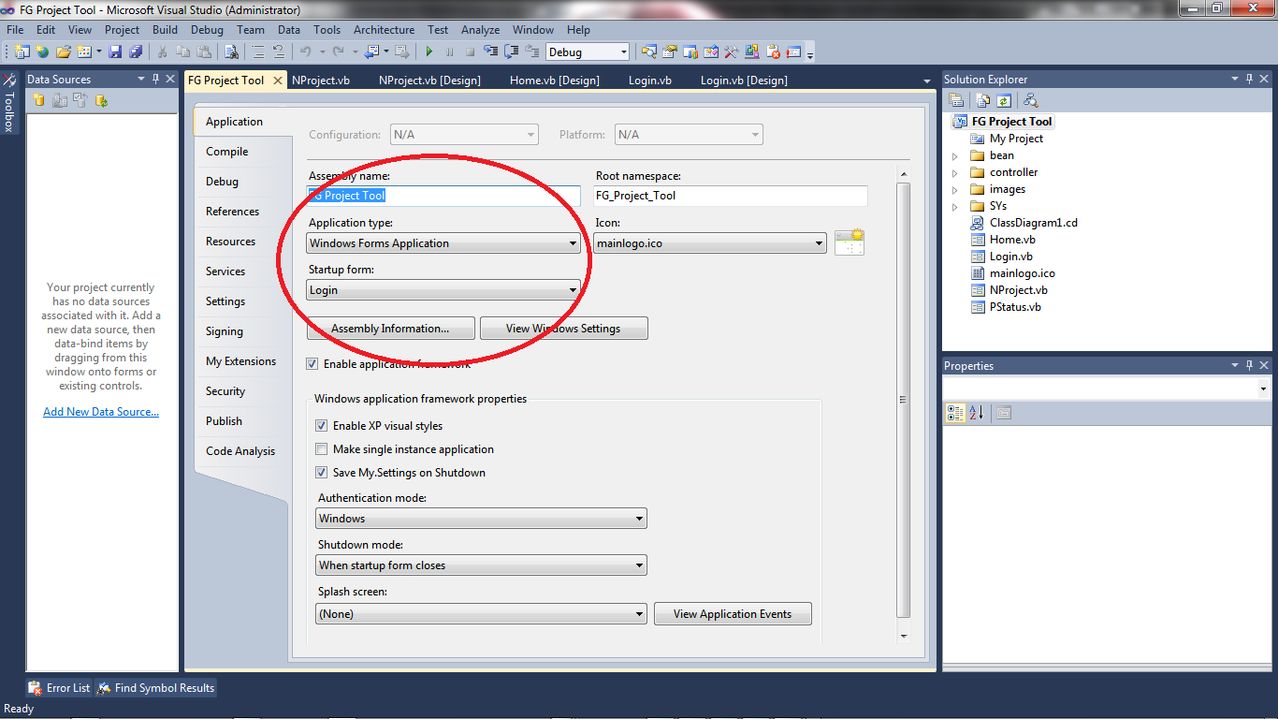This screenshot has height=719, width=1278.
Task: Click the Break All pause icon
Action: [x=450, y=52]
